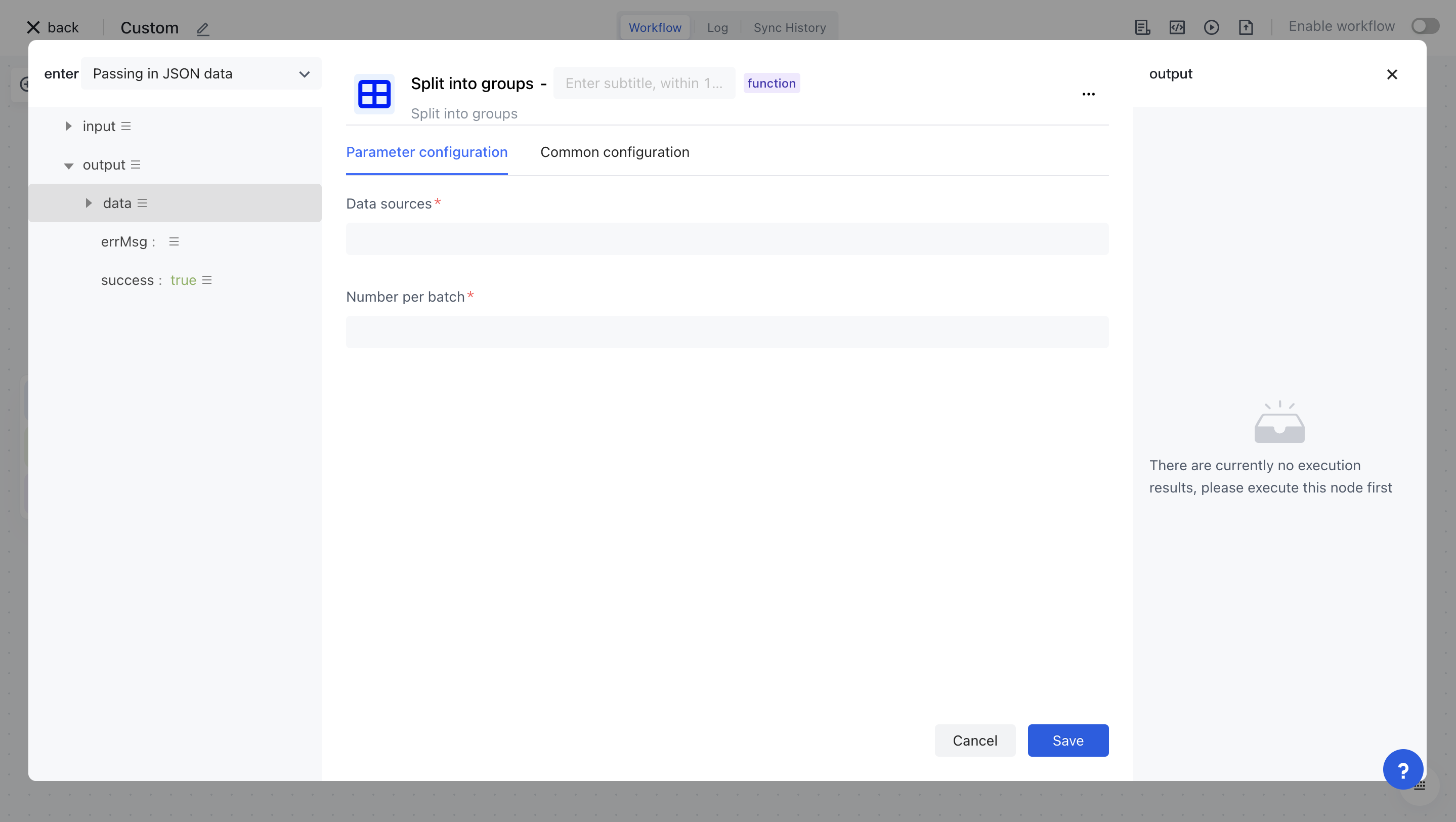This screenshot has width=1456, height=822.
Task: Click the run workflow play icon
Action: click(1211, 27)
